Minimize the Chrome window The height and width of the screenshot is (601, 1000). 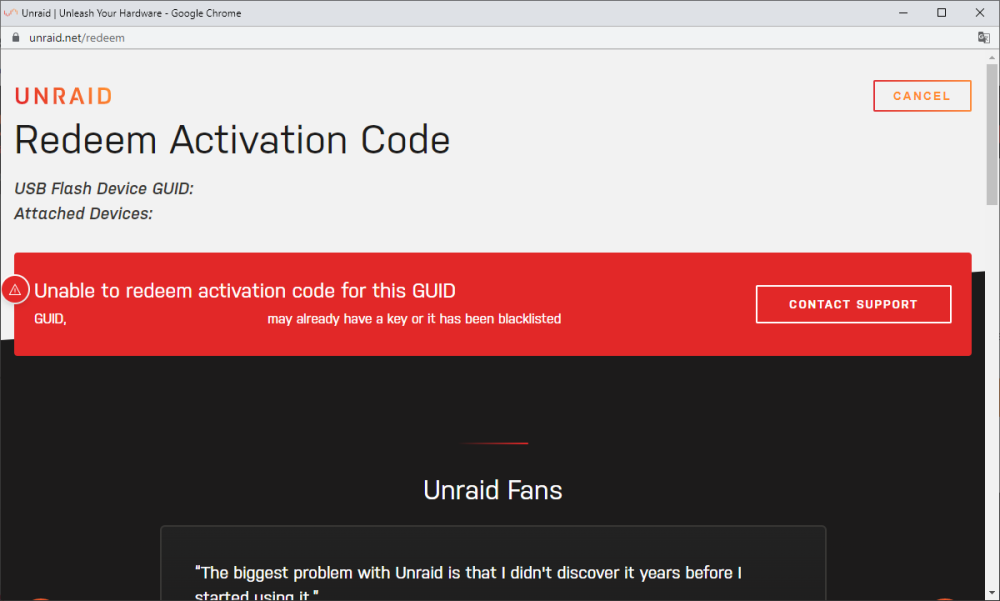pyautogui.click(x=903, y=13)
